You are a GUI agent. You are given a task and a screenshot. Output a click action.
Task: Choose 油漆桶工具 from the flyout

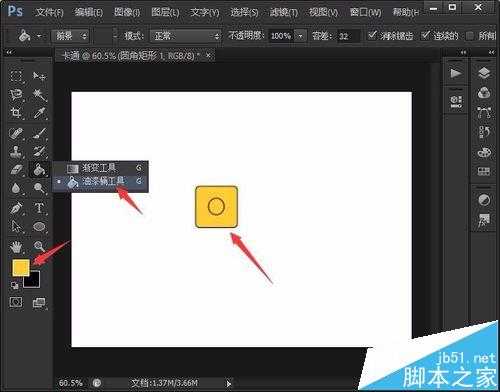100,182
